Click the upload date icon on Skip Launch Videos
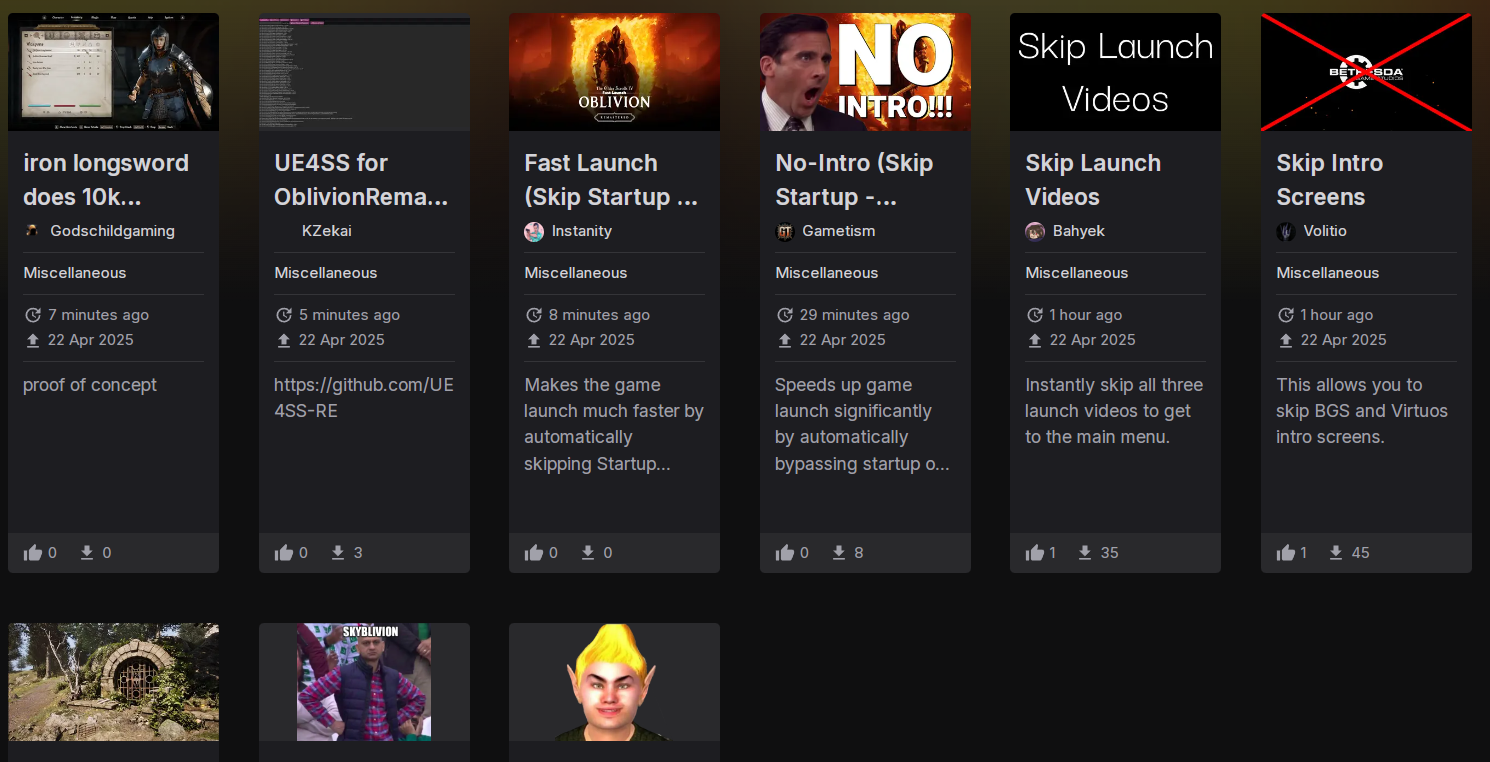 [x=1035, y=340]
